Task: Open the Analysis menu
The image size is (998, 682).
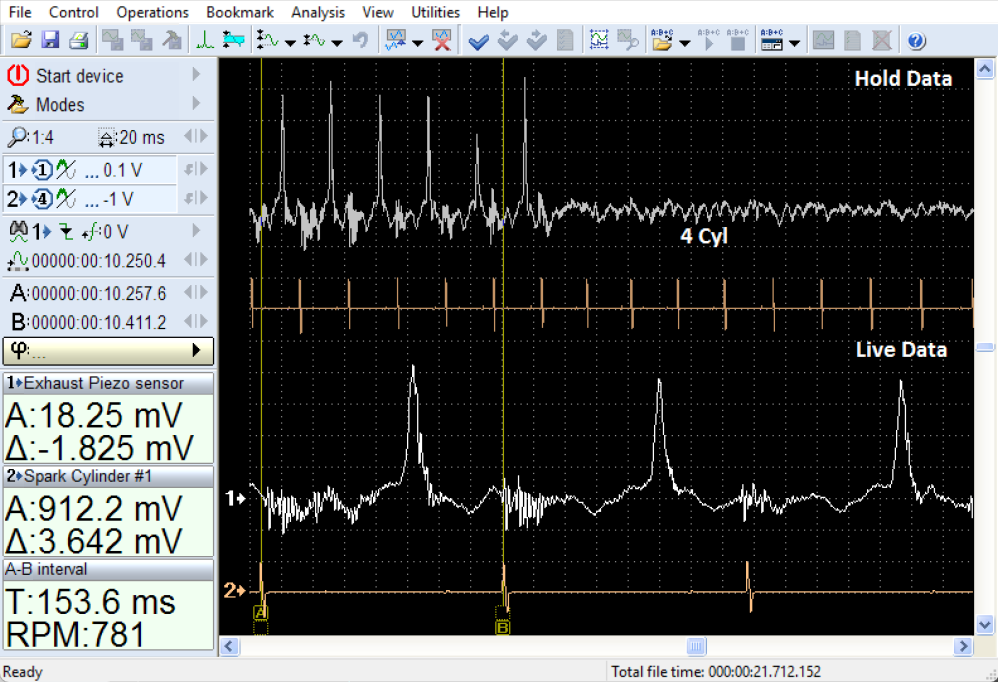Action: [318, 12]
